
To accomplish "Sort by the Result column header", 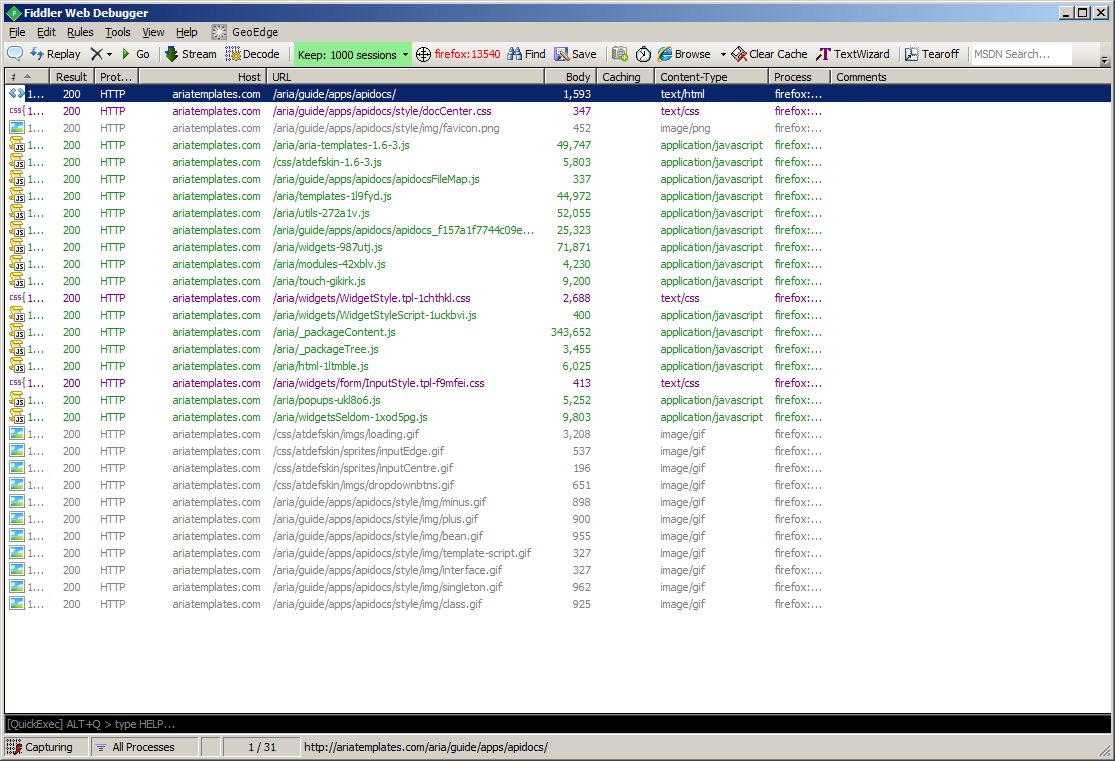I will 71,77.
